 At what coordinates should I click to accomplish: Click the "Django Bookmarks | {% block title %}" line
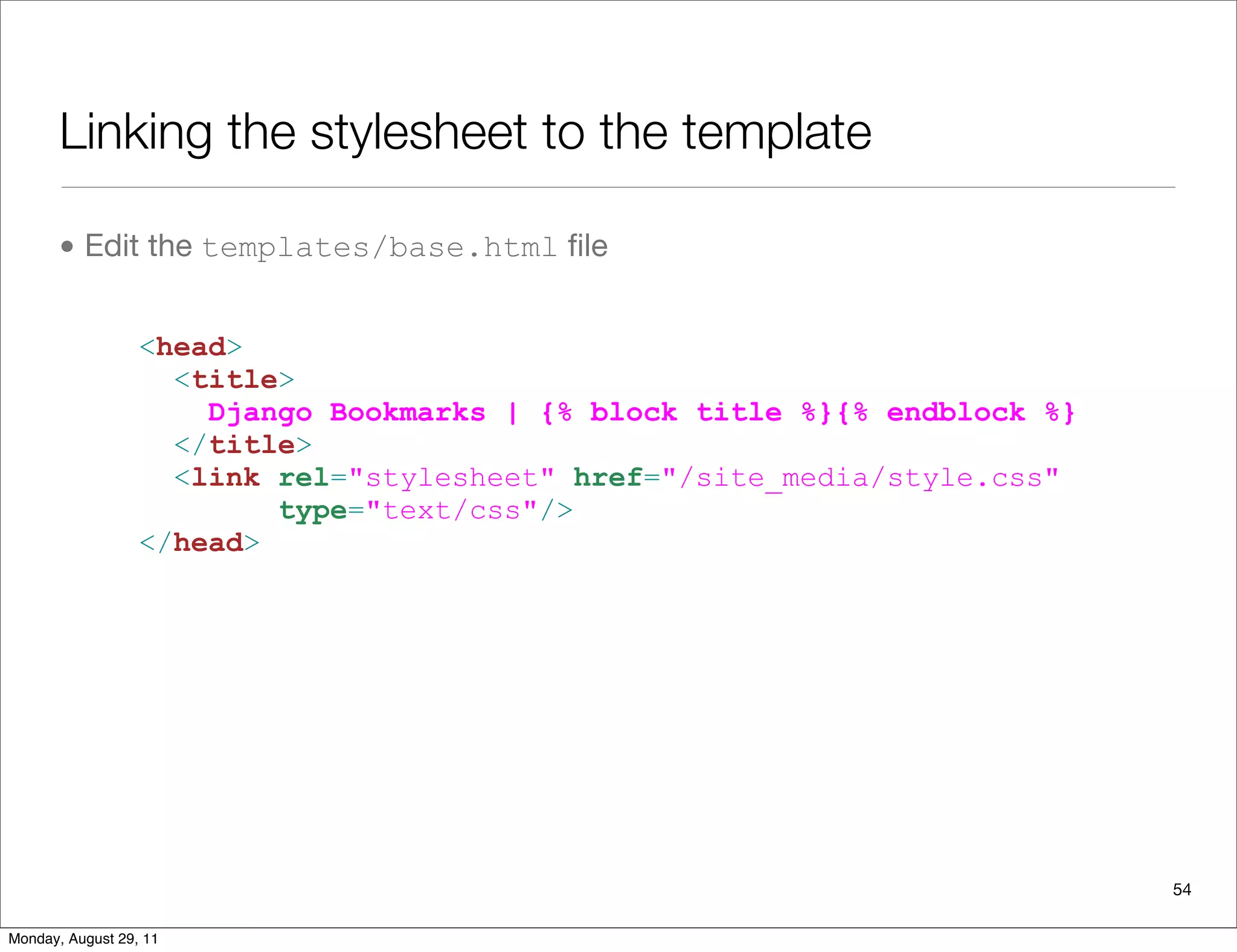641,413
